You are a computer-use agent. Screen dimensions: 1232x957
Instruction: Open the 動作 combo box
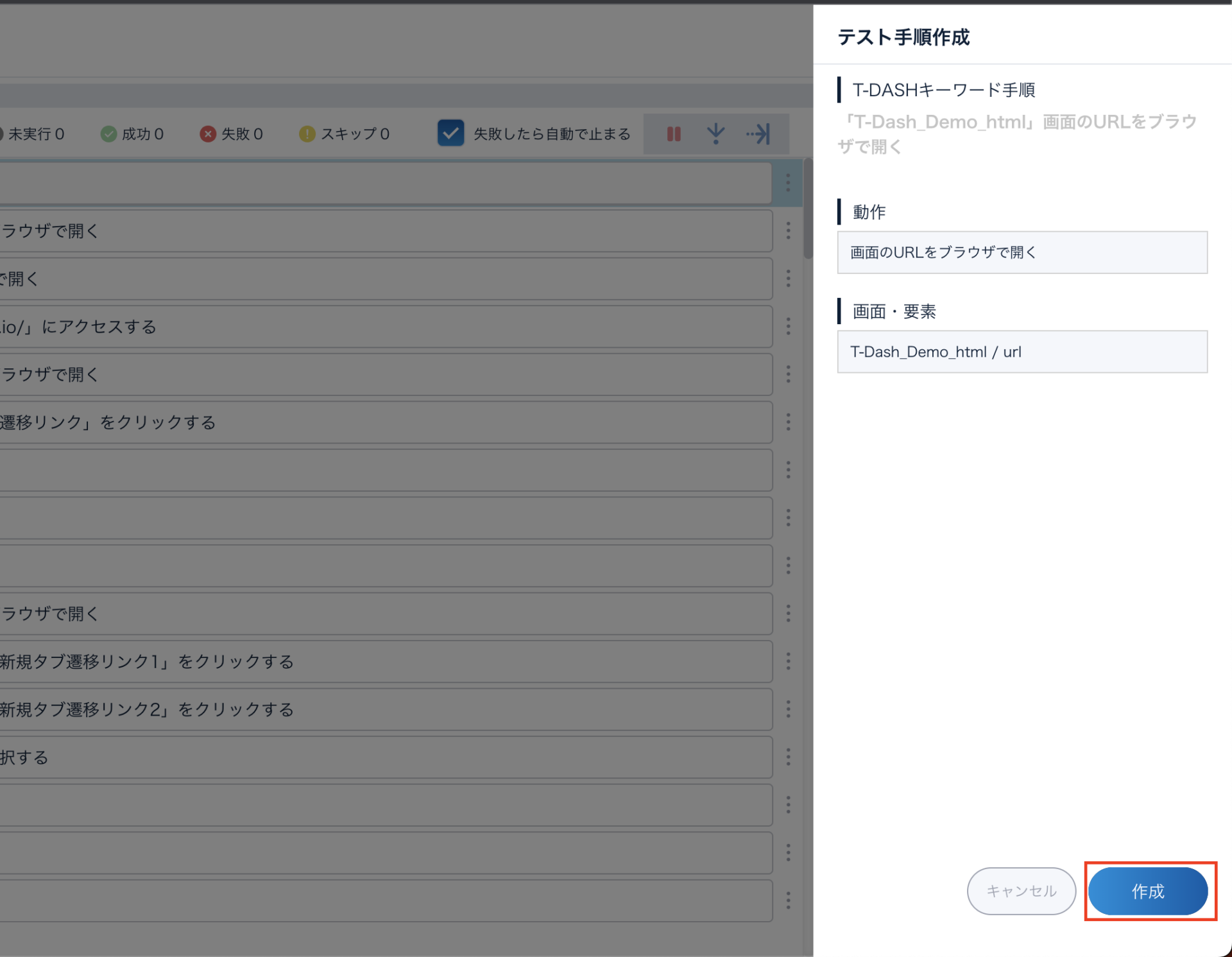click(x=1022, y=252)
